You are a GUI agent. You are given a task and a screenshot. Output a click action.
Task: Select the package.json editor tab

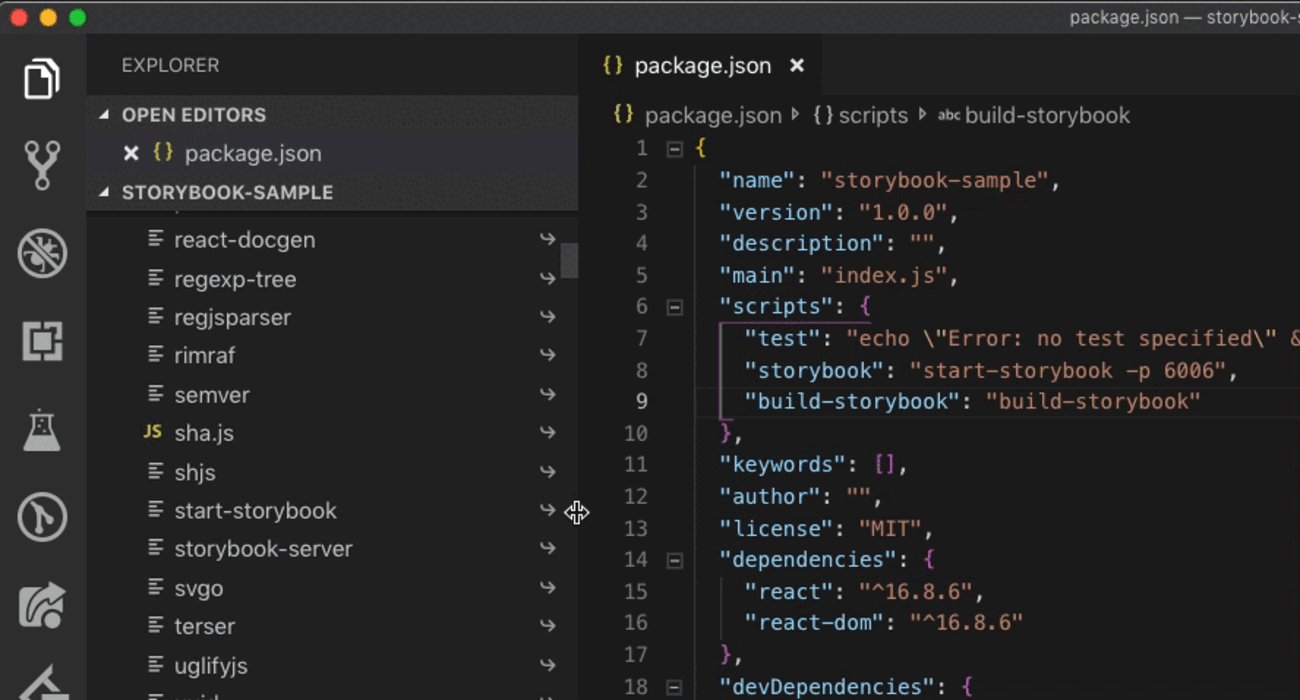click(x=702, y=66)
